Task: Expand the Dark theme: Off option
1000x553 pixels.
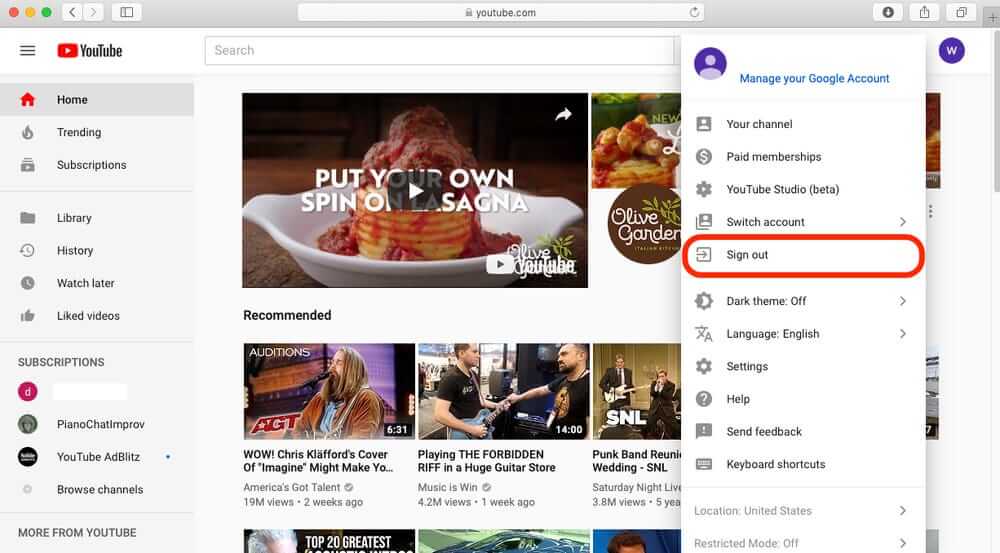Action: (x=800, y=301)
